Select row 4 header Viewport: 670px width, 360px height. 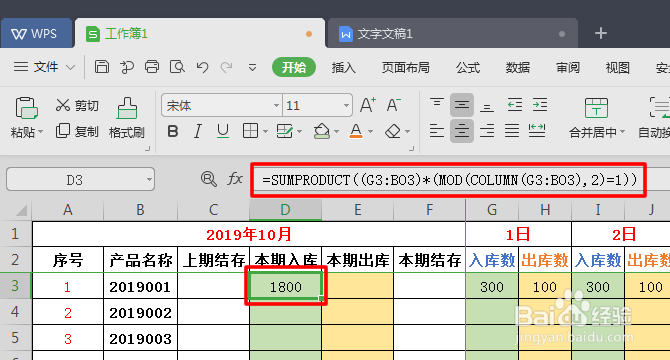pyautogui.click(x=15, y=312)
